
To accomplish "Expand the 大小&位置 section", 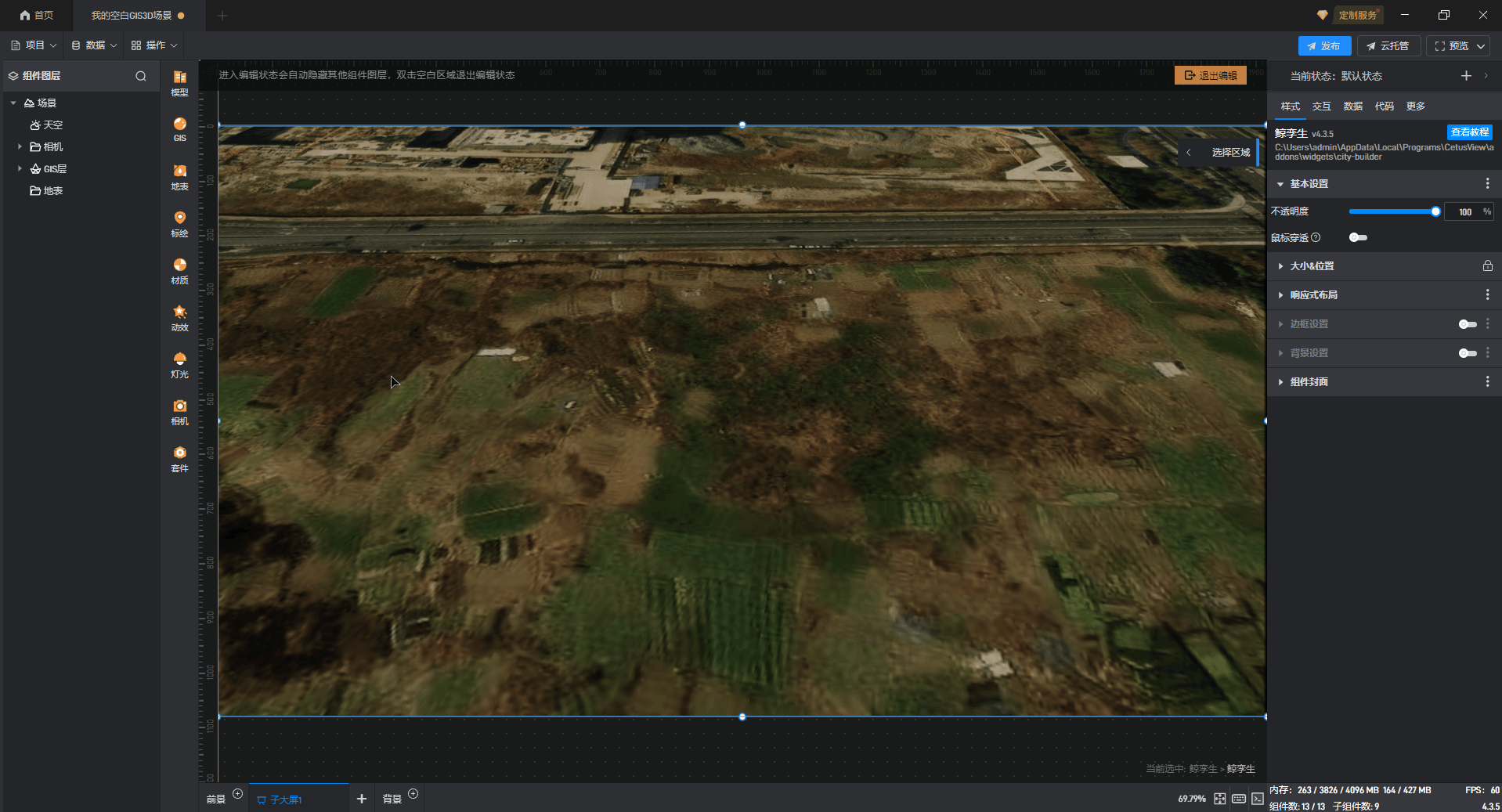I will pos(1312,266).
